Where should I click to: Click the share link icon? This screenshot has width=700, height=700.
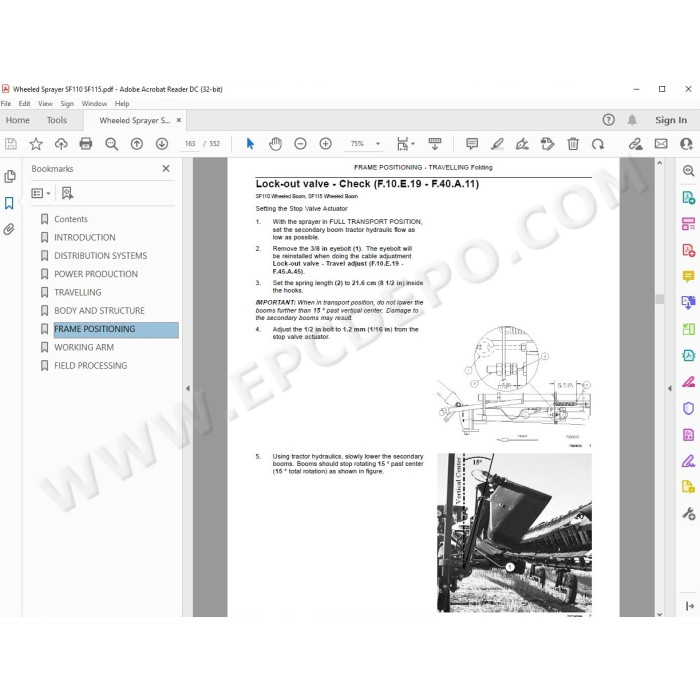tap(635, 144)
